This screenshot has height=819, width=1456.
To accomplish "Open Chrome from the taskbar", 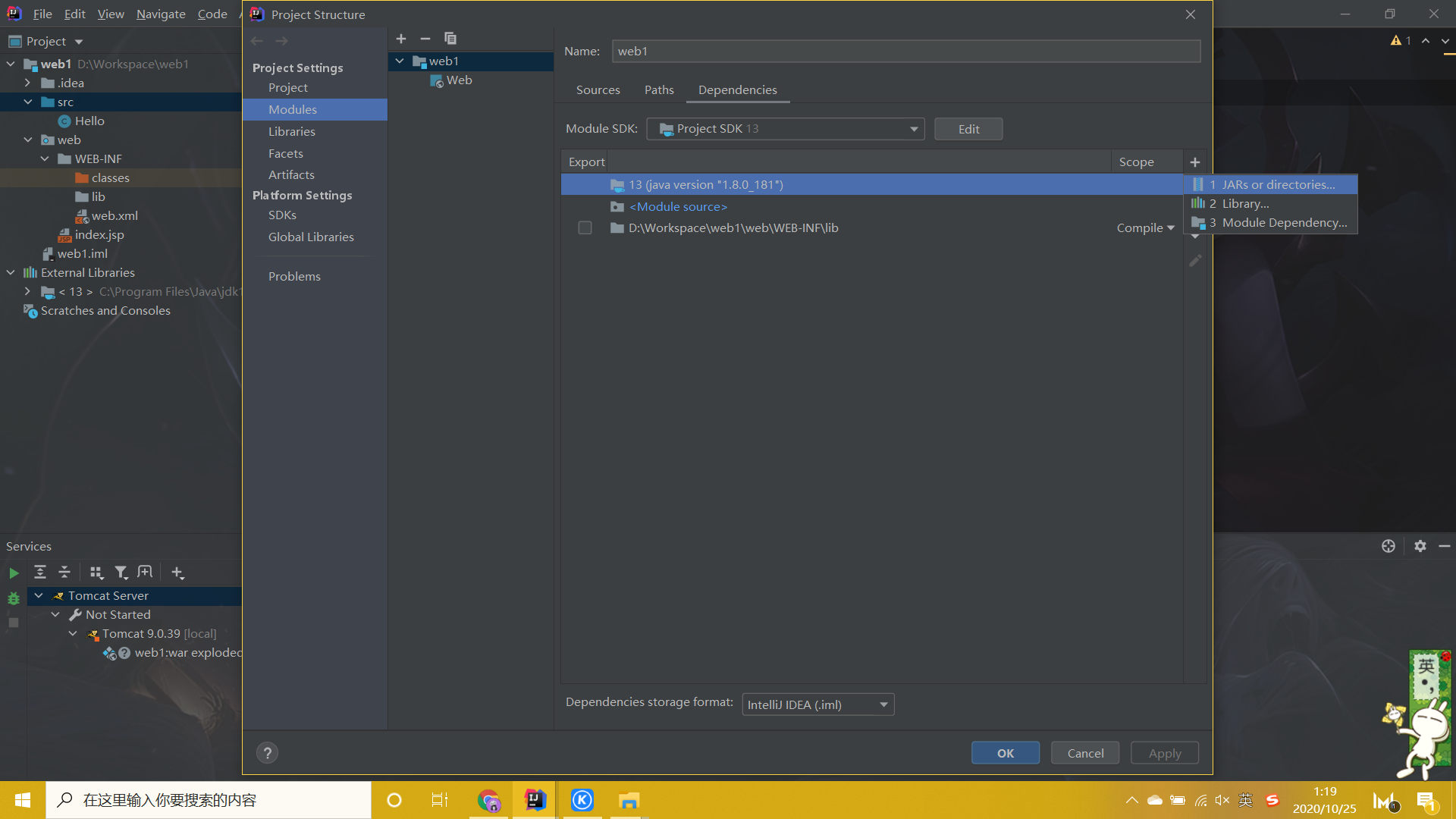I will click(489, 800).
